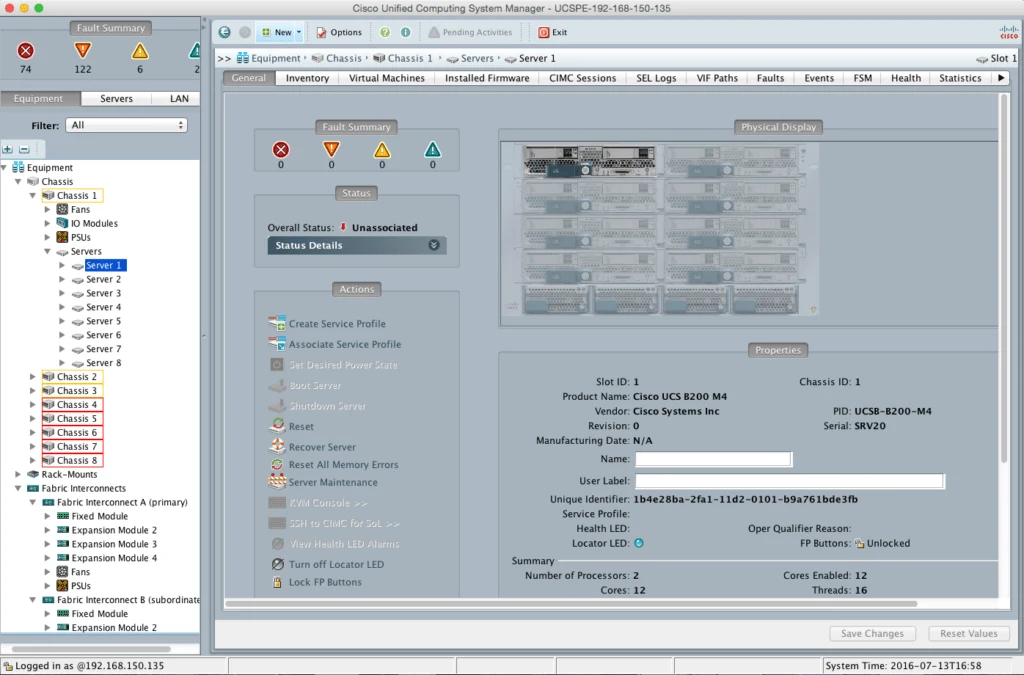Click the info icon in toolbar
This screenshot has height=675, width=1024.
406,32
